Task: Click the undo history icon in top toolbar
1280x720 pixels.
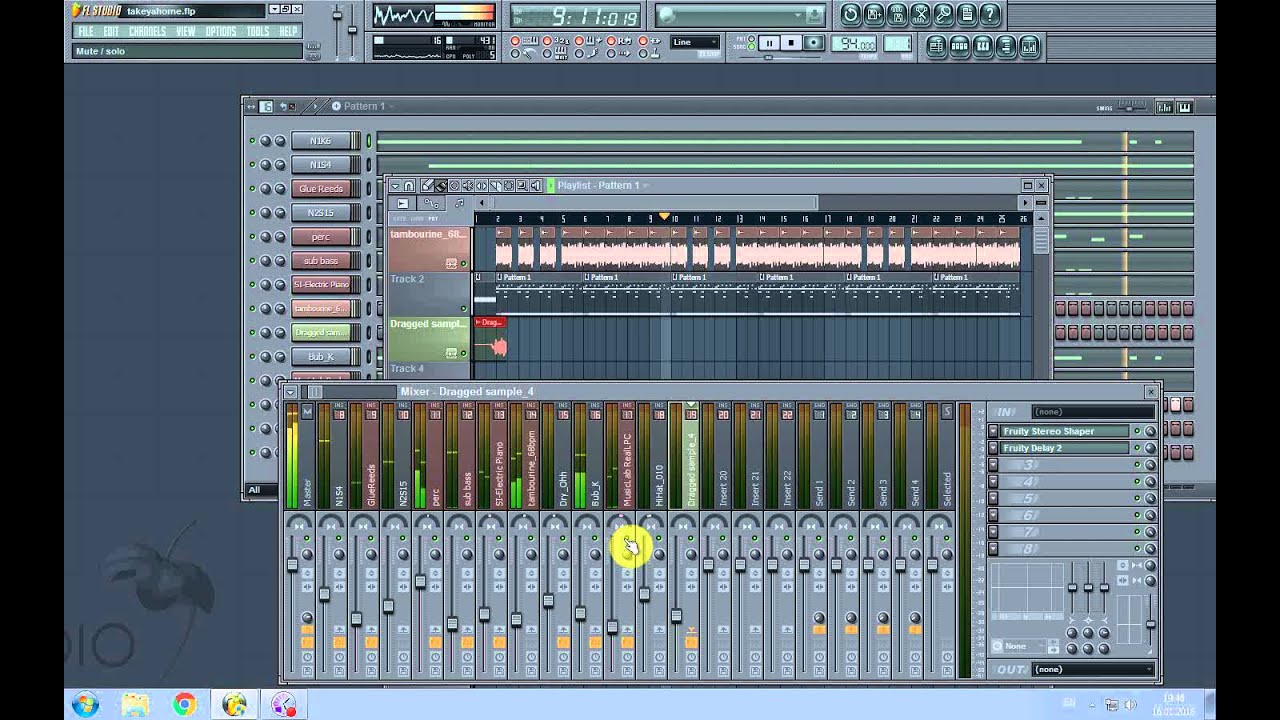Action: 850,14
